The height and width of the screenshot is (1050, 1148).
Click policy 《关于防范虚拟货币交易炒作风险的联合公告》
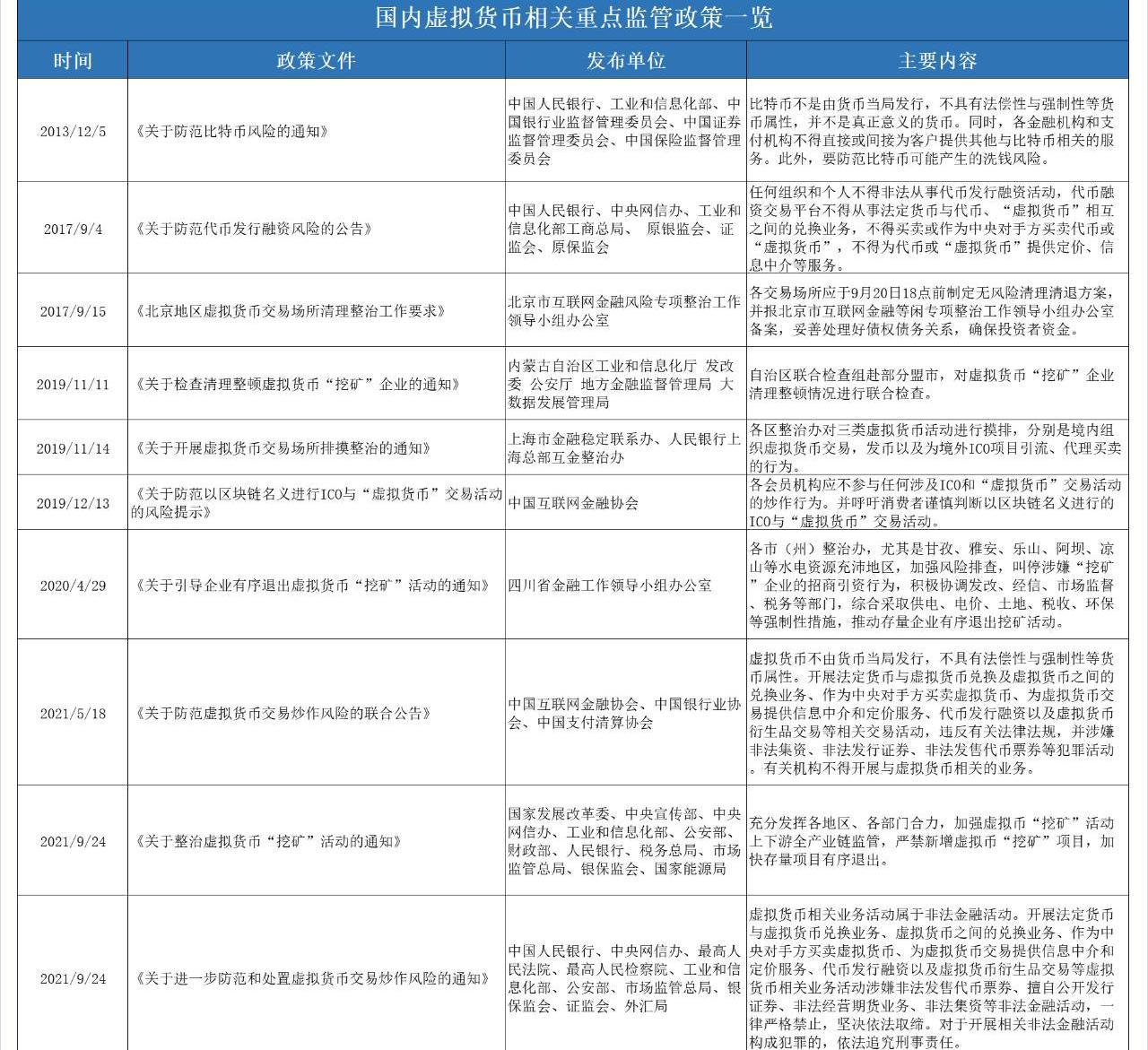tap(283, 714)
